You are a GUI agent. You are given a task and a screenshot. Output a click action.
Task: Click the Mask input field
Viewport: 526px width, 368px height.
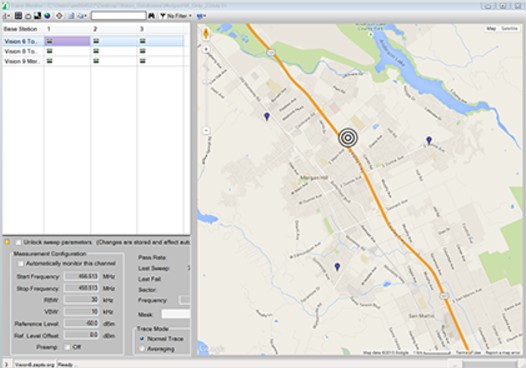pyautogui.click(x=176, y=314)
